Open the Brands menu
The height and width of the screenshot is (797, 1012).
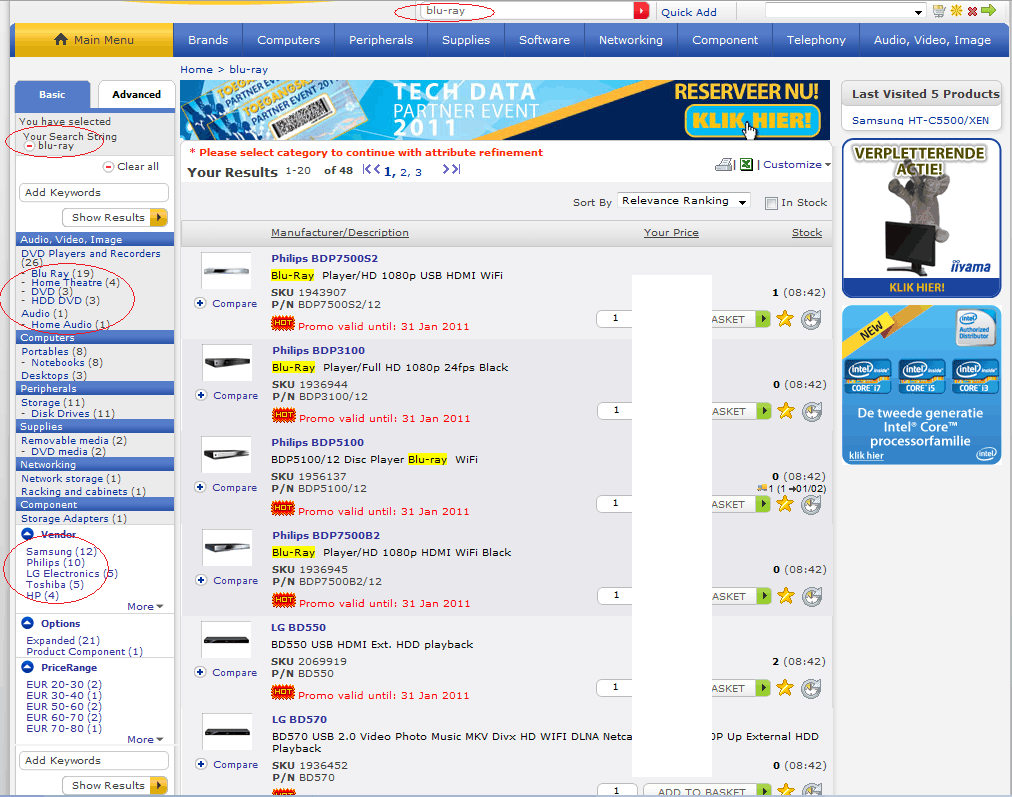[208, 40]
